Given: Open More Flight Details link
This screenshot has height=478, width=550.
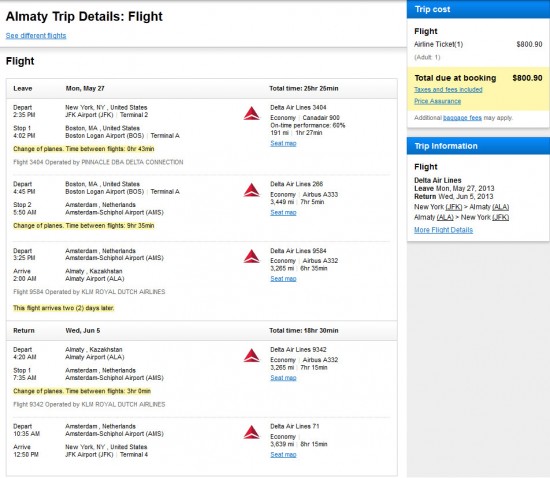Looking at the screenshot, I should [x=443, y=230].
